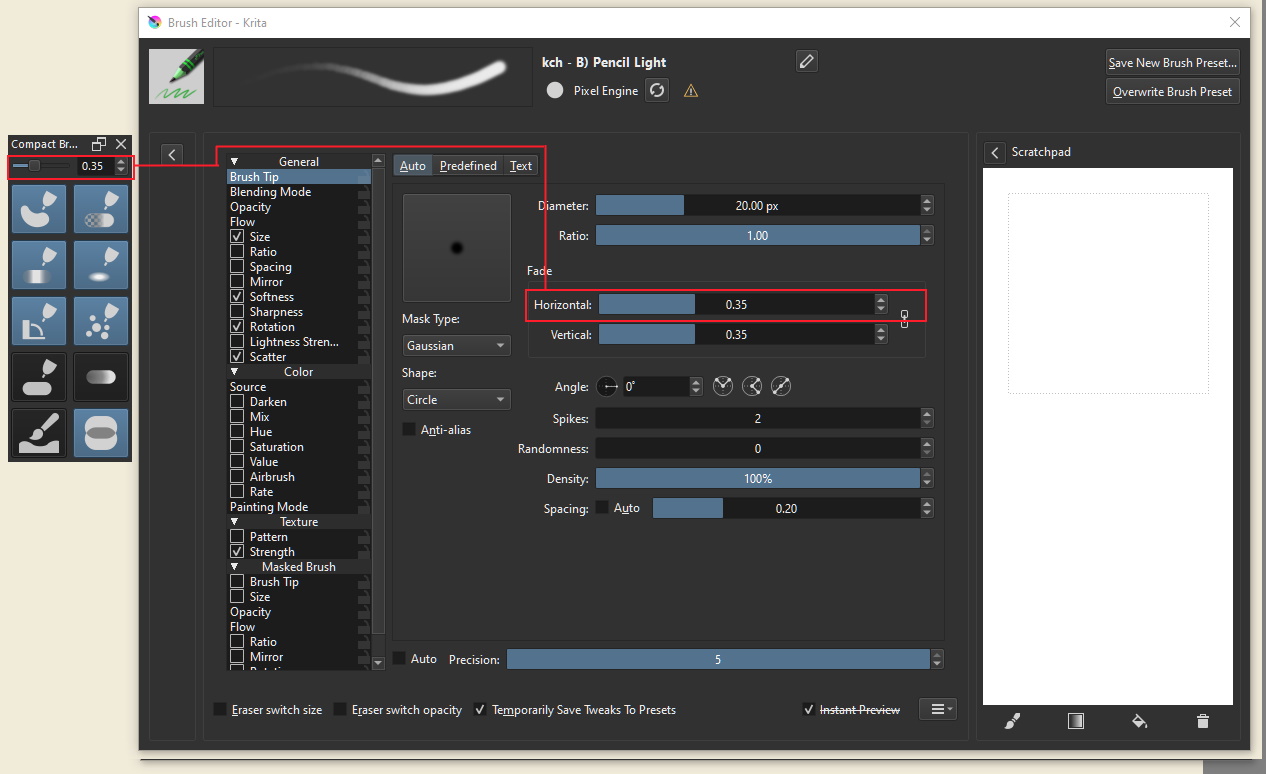
Task: Toggle the Scatter checkbox
Action: tap(237, 357)
